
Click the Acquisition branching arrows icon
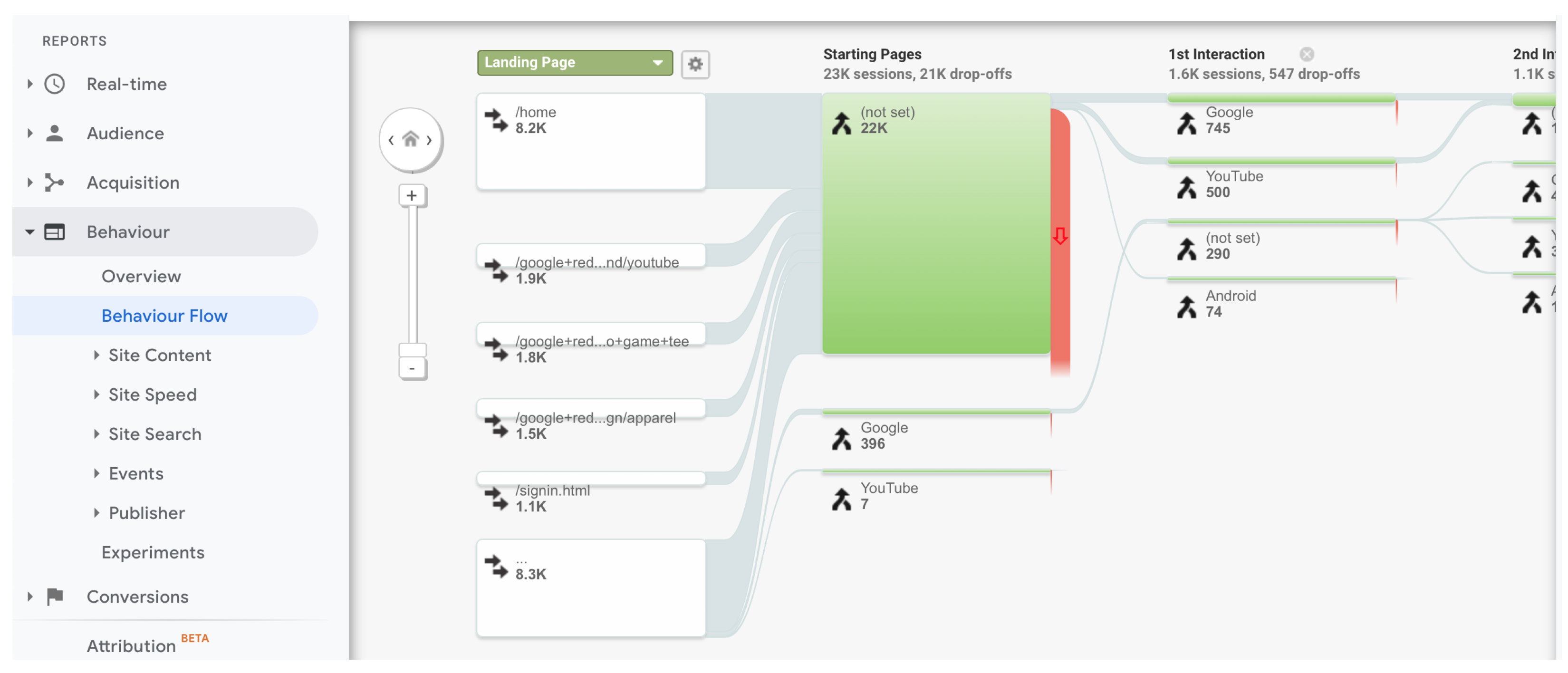coord(55,183)
